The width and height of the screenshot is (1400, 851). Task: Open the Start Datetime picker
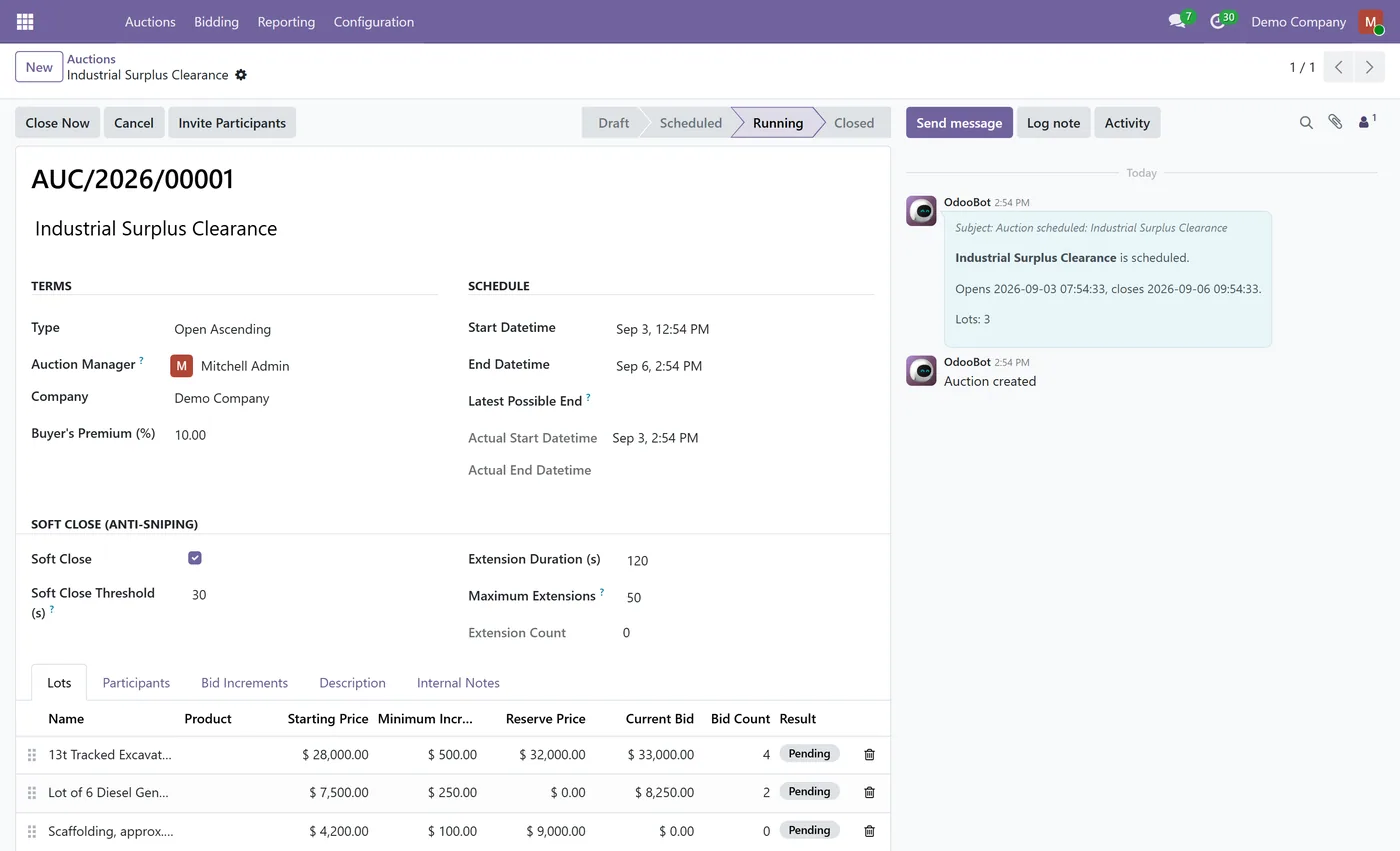(x=744, y=329)
